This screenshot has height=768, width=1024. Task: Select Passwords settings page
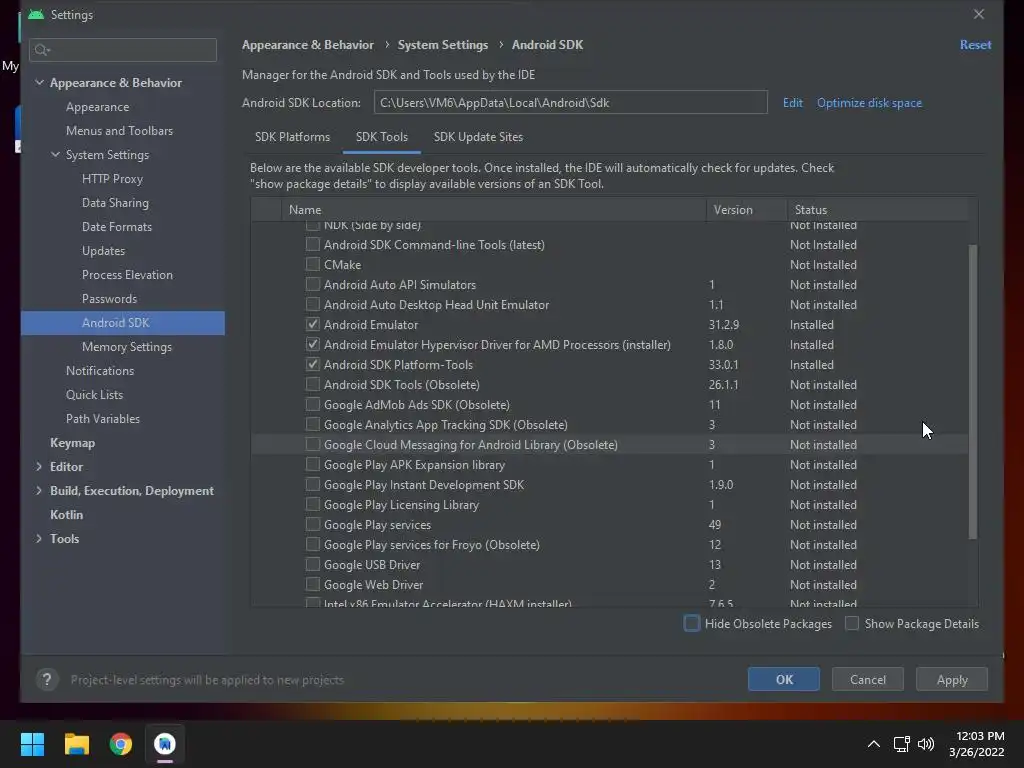[109, 298]
